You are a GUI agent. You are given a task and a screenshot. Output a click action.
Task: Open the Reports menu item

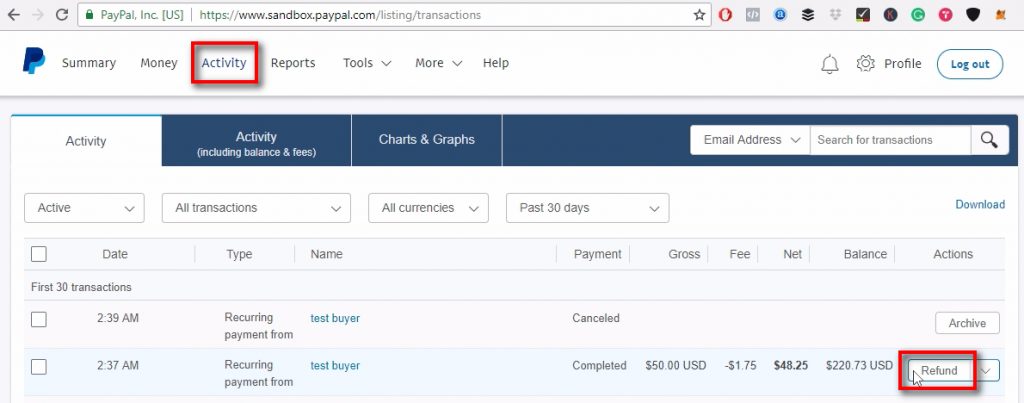tap(293, 63)
